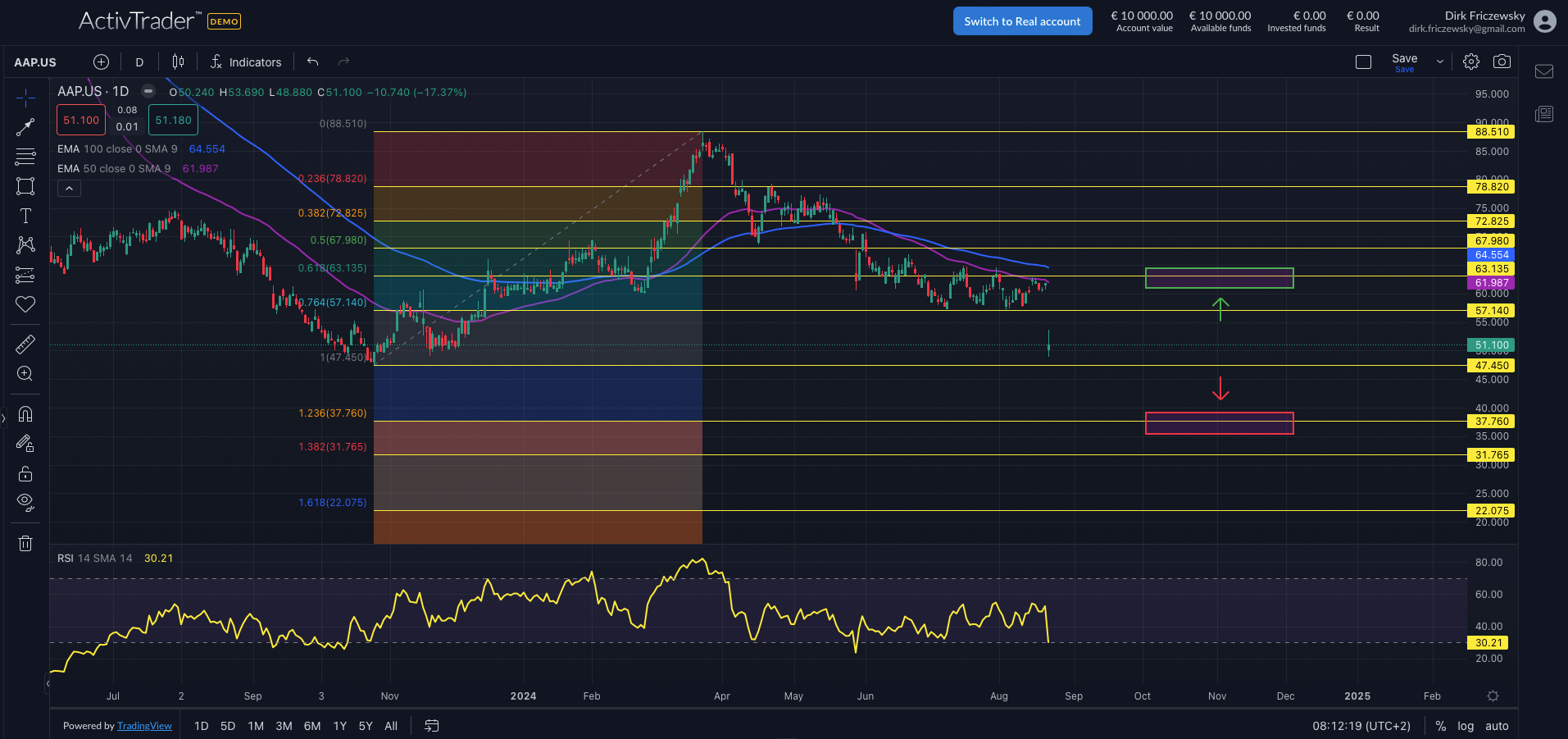Open the Fibonacci retracement tools
The height and width of the screenshot is (739, 1568).
point(25,156)
